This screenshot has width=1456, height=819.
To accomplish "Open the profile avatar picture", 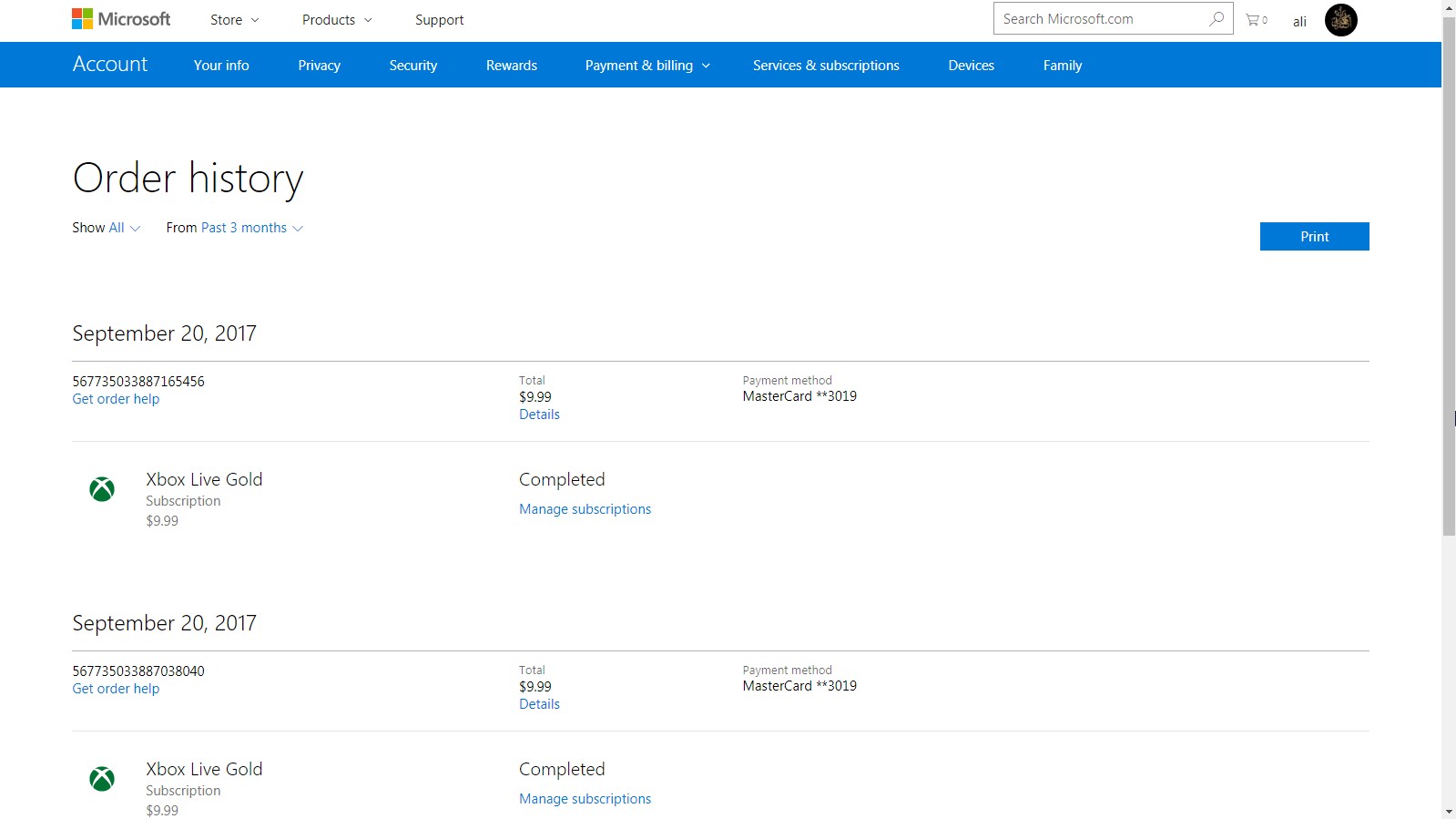I will tap(1340, 20).
